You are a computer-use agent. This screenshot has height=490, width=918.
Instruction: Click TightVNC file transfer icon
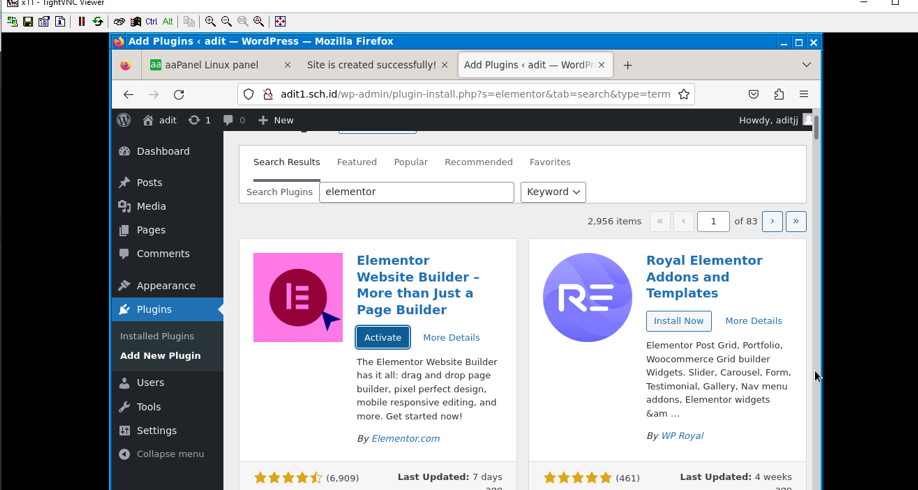189,22
